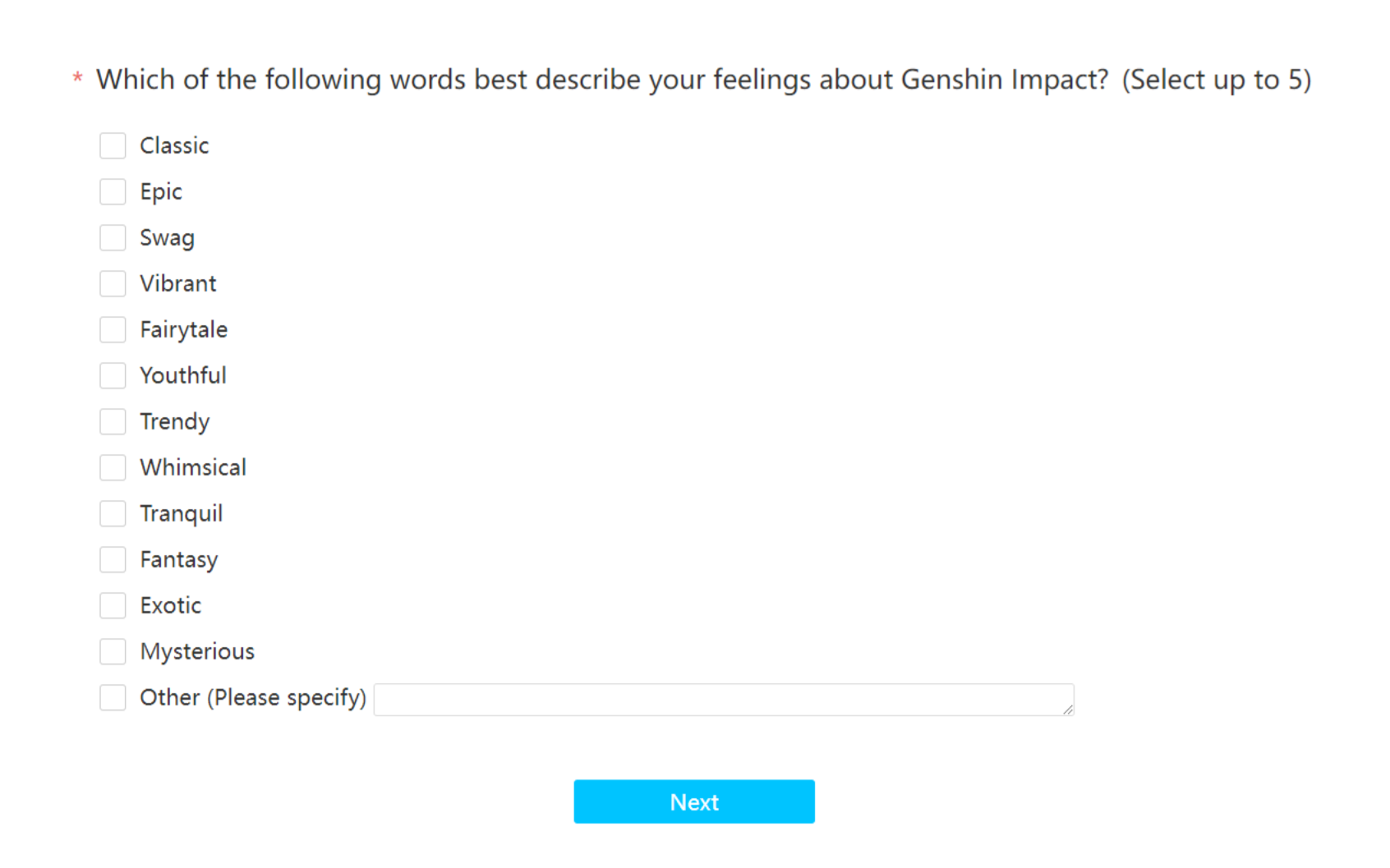Image resolution: width=1390 pixels, height=868 pixels.
Task: Check the Fairytale checkbox square
Action: point(113,329)
